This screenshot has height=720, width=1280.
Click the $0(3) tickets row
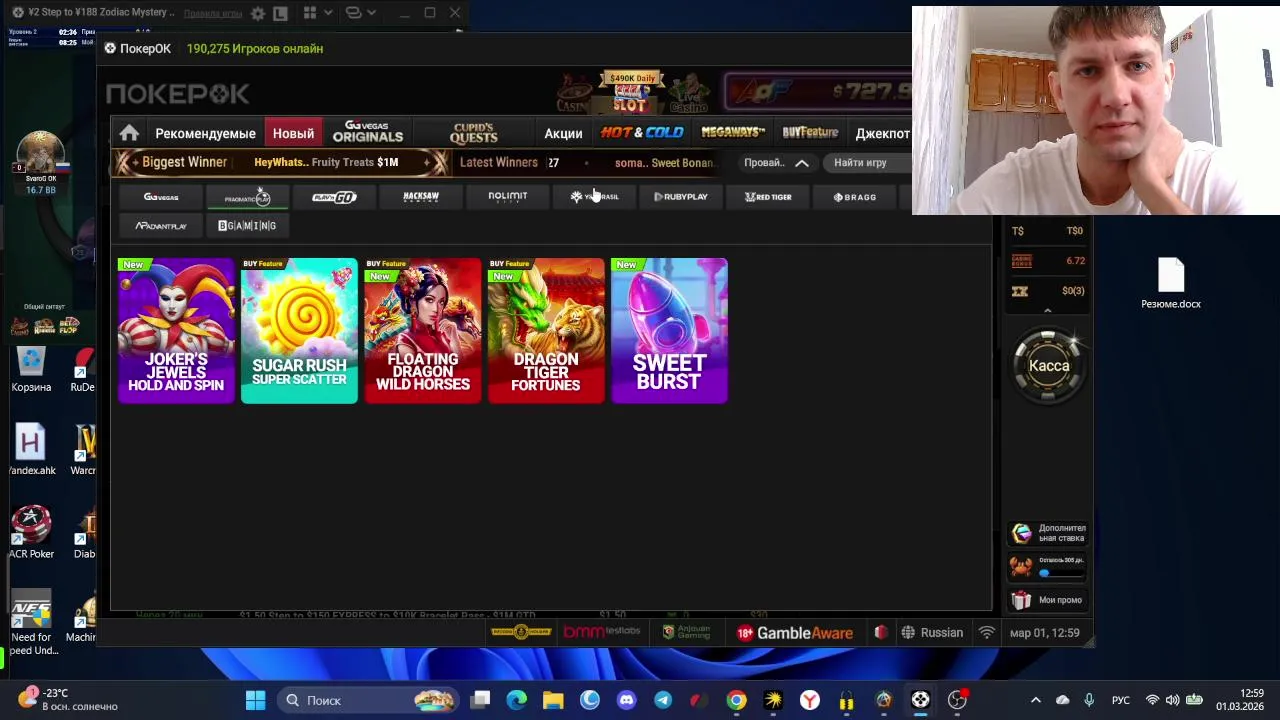pos(1047,291)
